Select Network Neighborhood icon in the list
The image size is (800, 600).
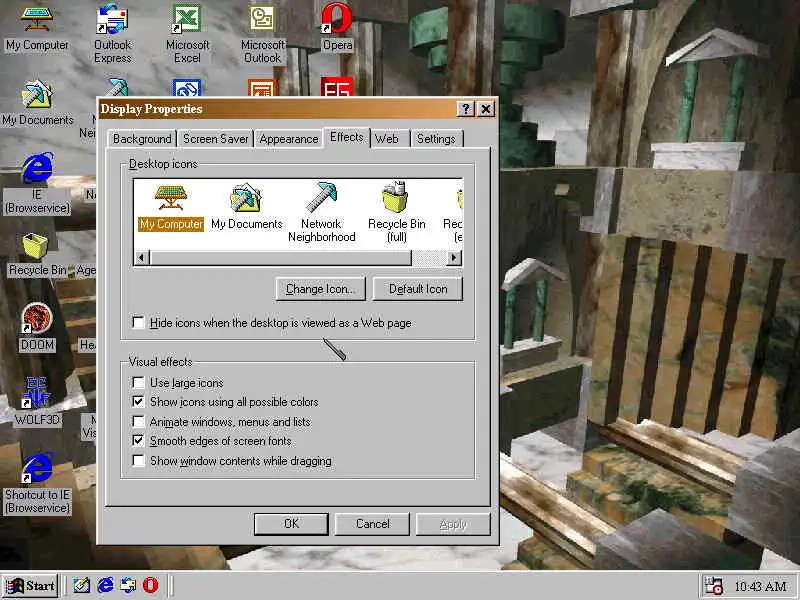321,213
